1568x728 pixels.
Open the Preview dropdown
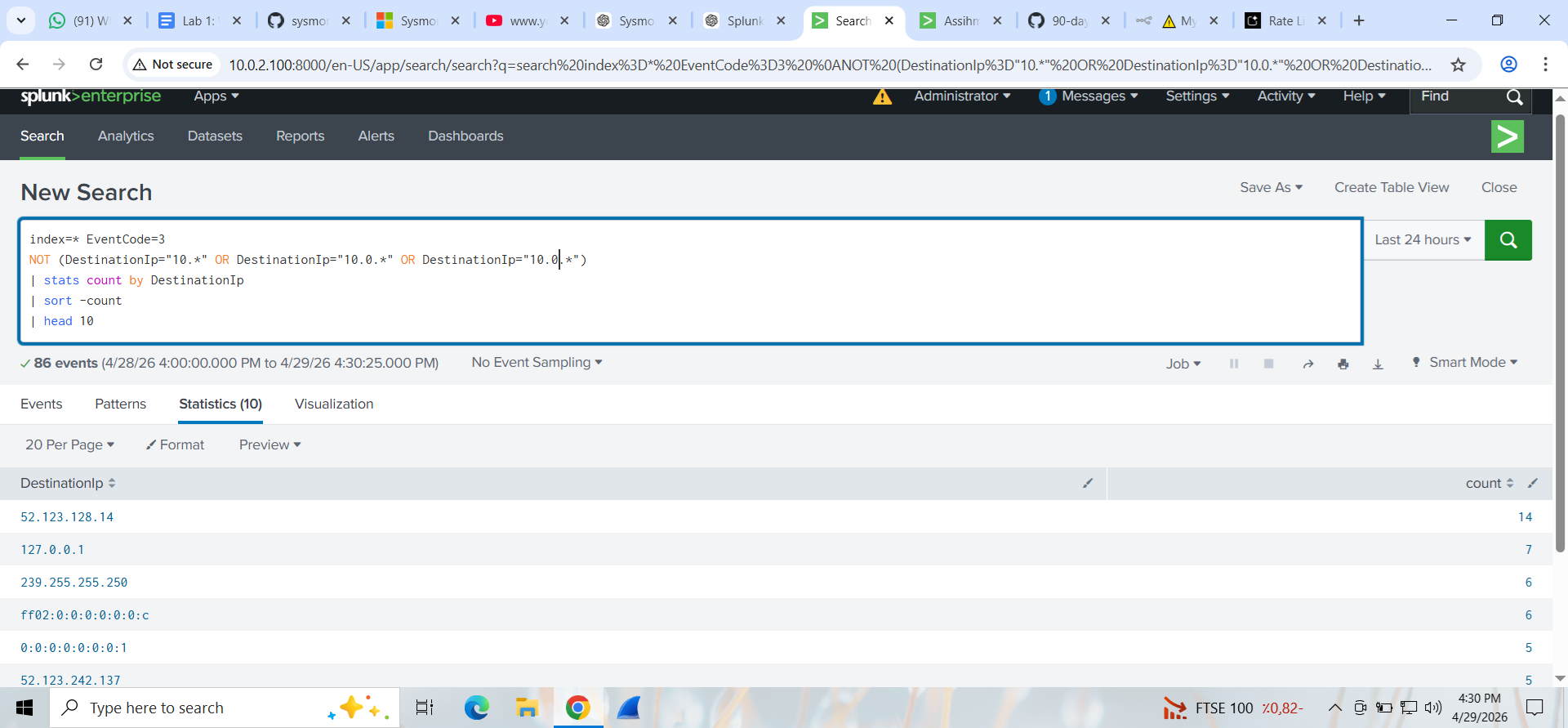pos(269,445)
